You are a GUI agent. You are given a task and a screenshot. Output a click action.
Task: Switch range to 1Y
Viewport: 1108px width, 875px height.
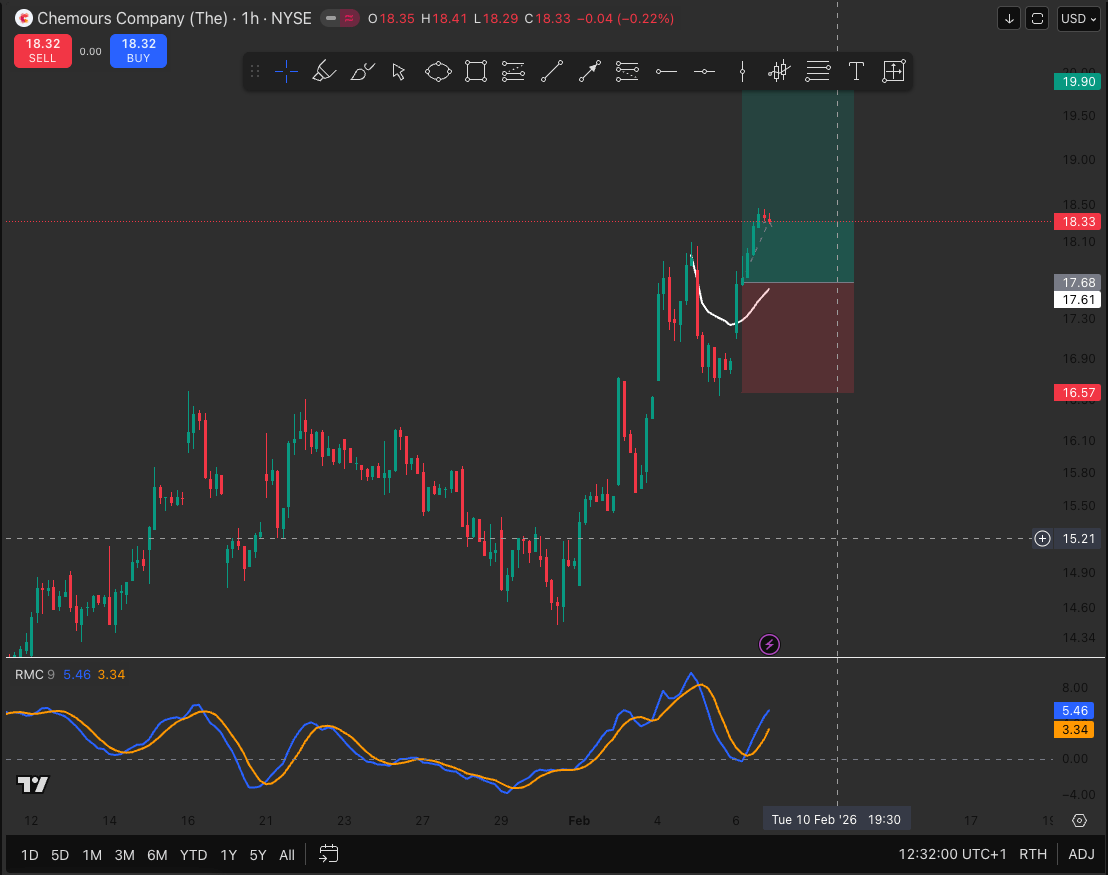point(228,855)
